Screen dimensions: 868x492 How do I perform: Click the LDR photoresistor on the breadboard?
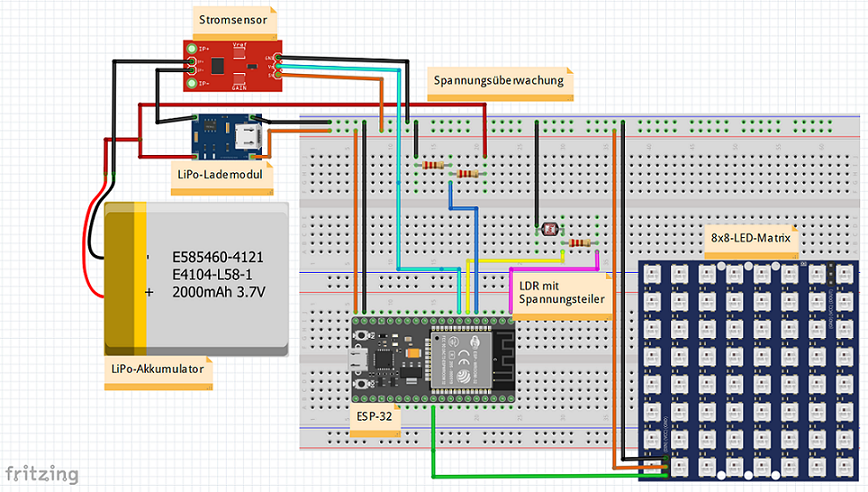pyautogui.click(x=548, y=230)
